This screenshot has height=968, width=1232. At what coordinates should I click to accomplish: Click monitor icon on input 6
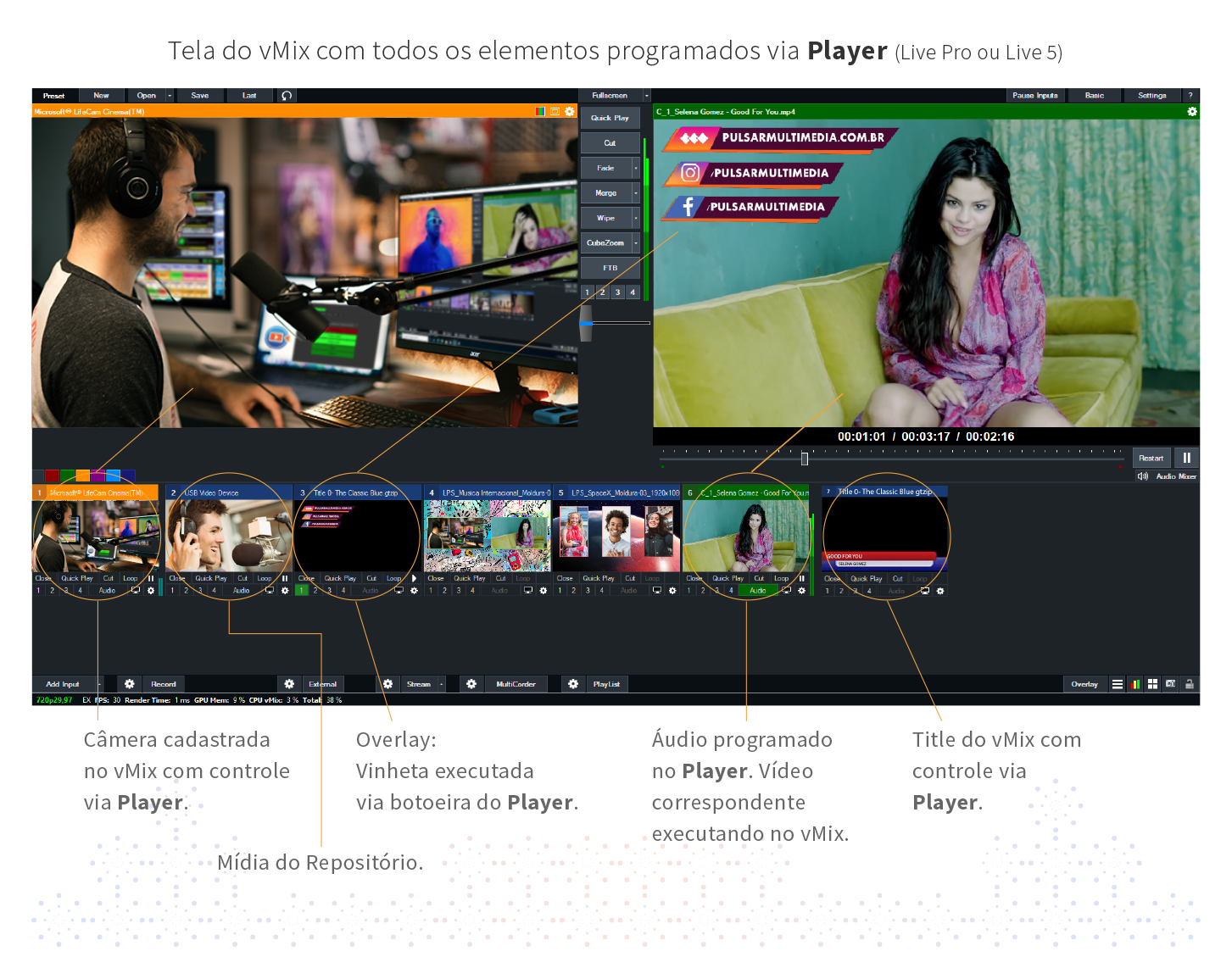[786, 591]
